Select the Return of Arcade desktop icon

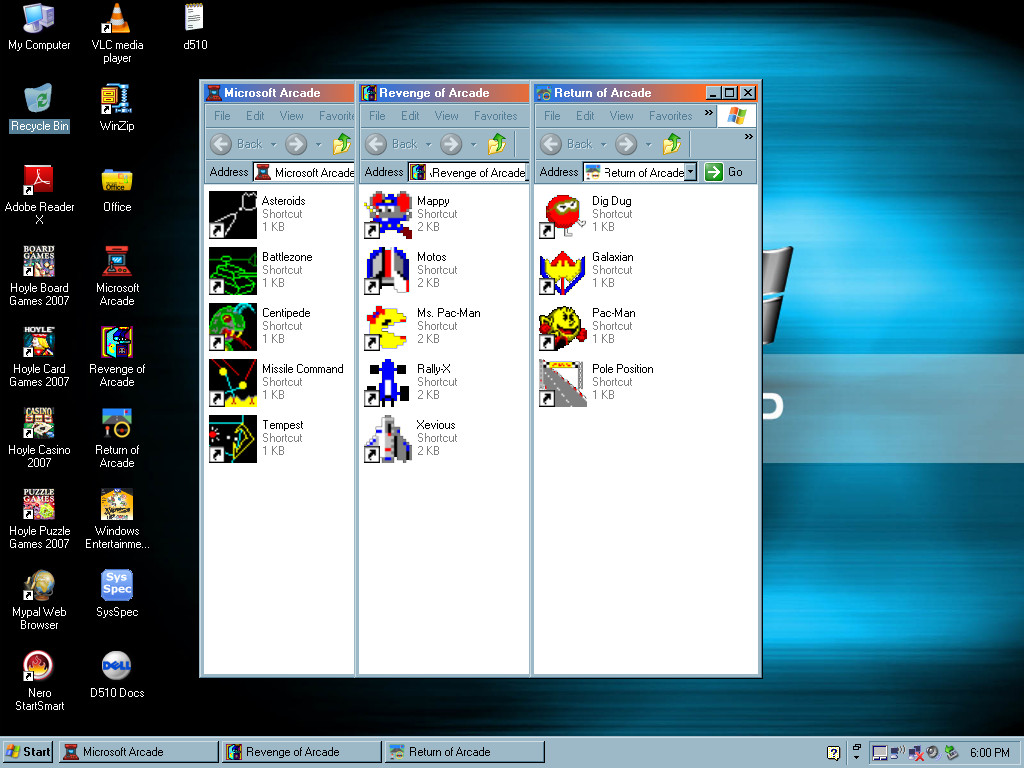point(117,438)
